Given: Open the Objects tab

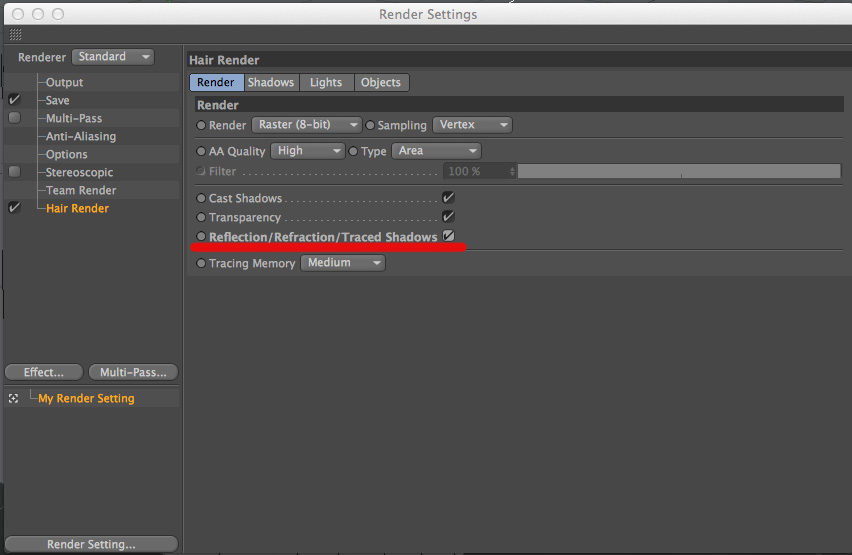Looking at the screenshot, I should [381, 82].
